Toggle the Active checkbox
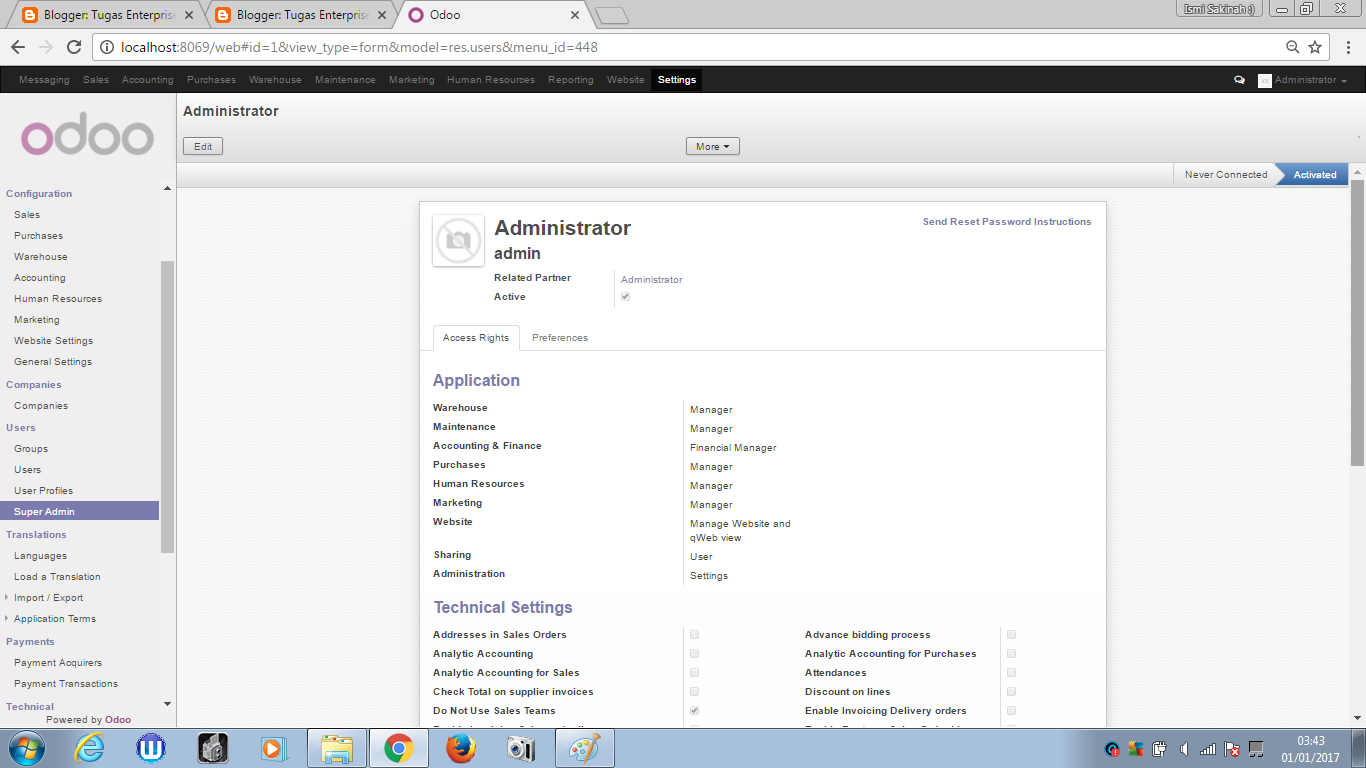 pos(626,297)
